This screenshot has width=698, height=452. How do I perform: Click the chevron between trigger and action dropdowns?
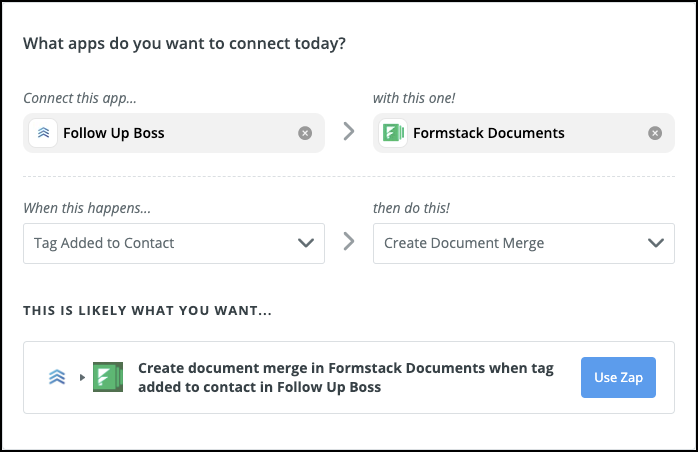(348, 243)
